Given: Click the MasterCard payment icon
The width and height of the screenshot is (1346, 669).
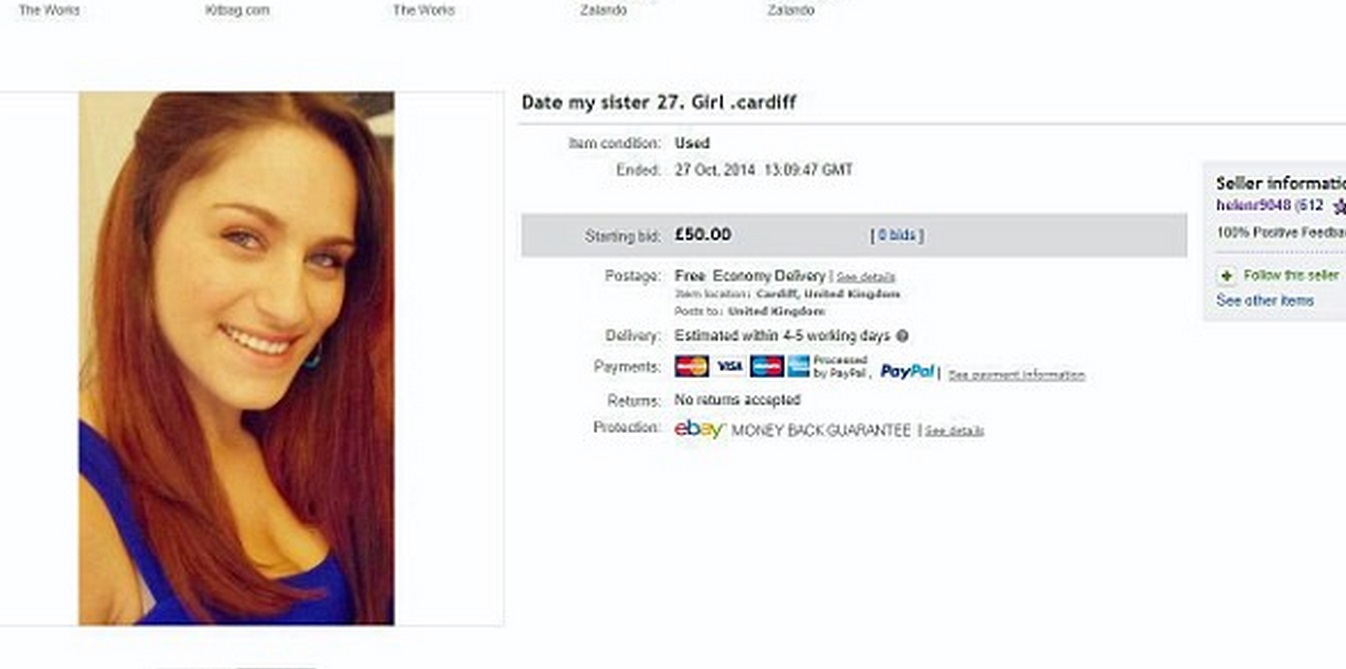Looking at the screenshot, I should [691, 366].
